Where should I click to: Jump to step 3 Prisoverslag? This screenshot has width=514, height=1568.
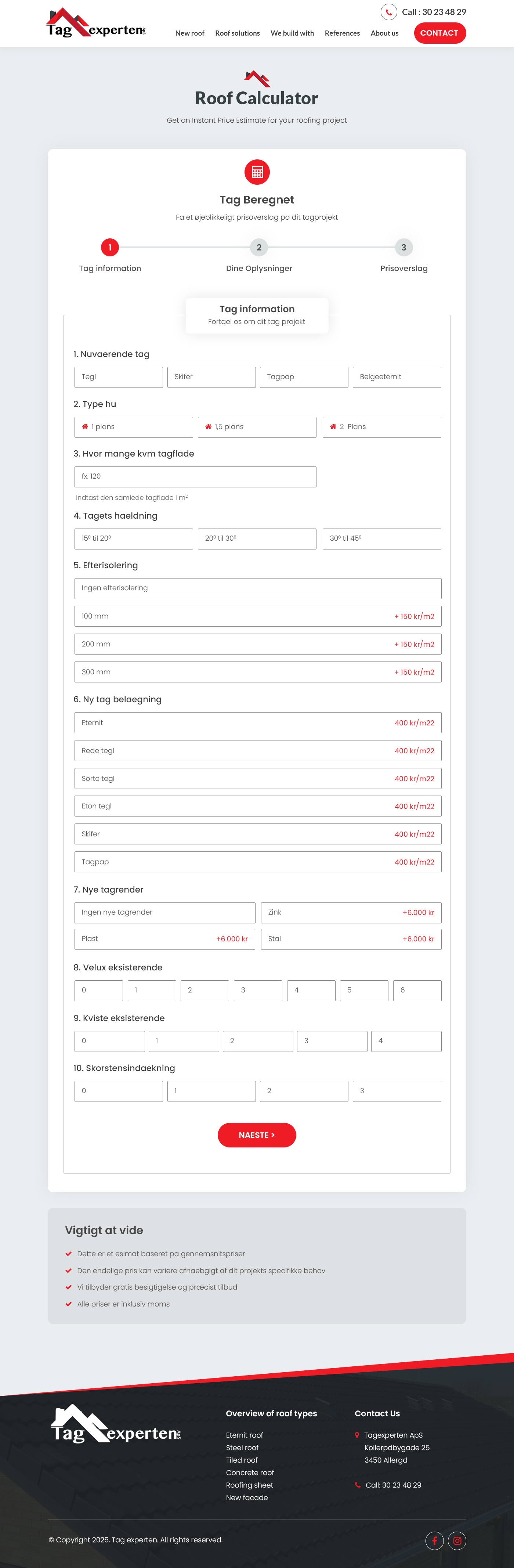(x=403, y=248)
